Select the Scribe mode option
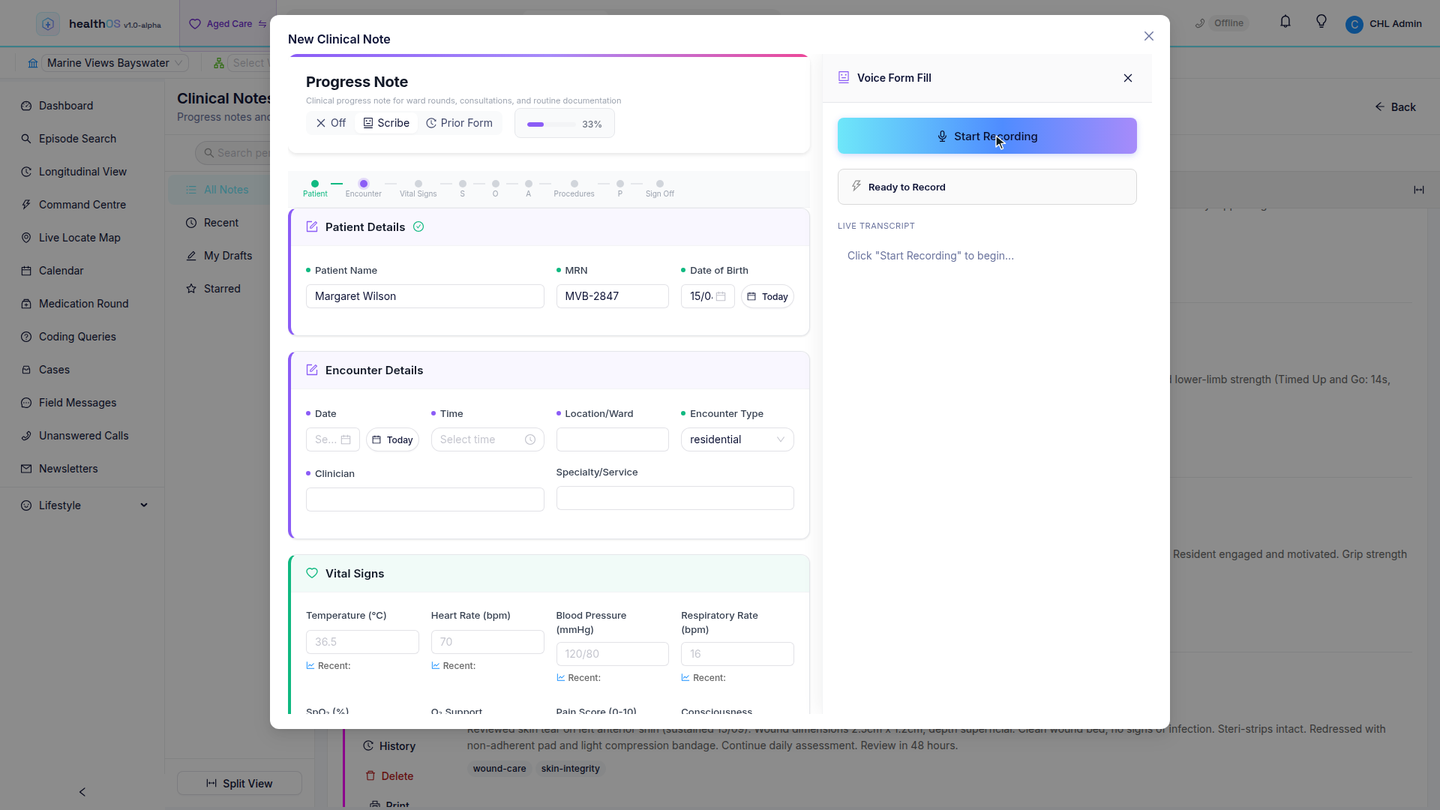This screenshot has width=1440, height=810. (x=386, y=123)
